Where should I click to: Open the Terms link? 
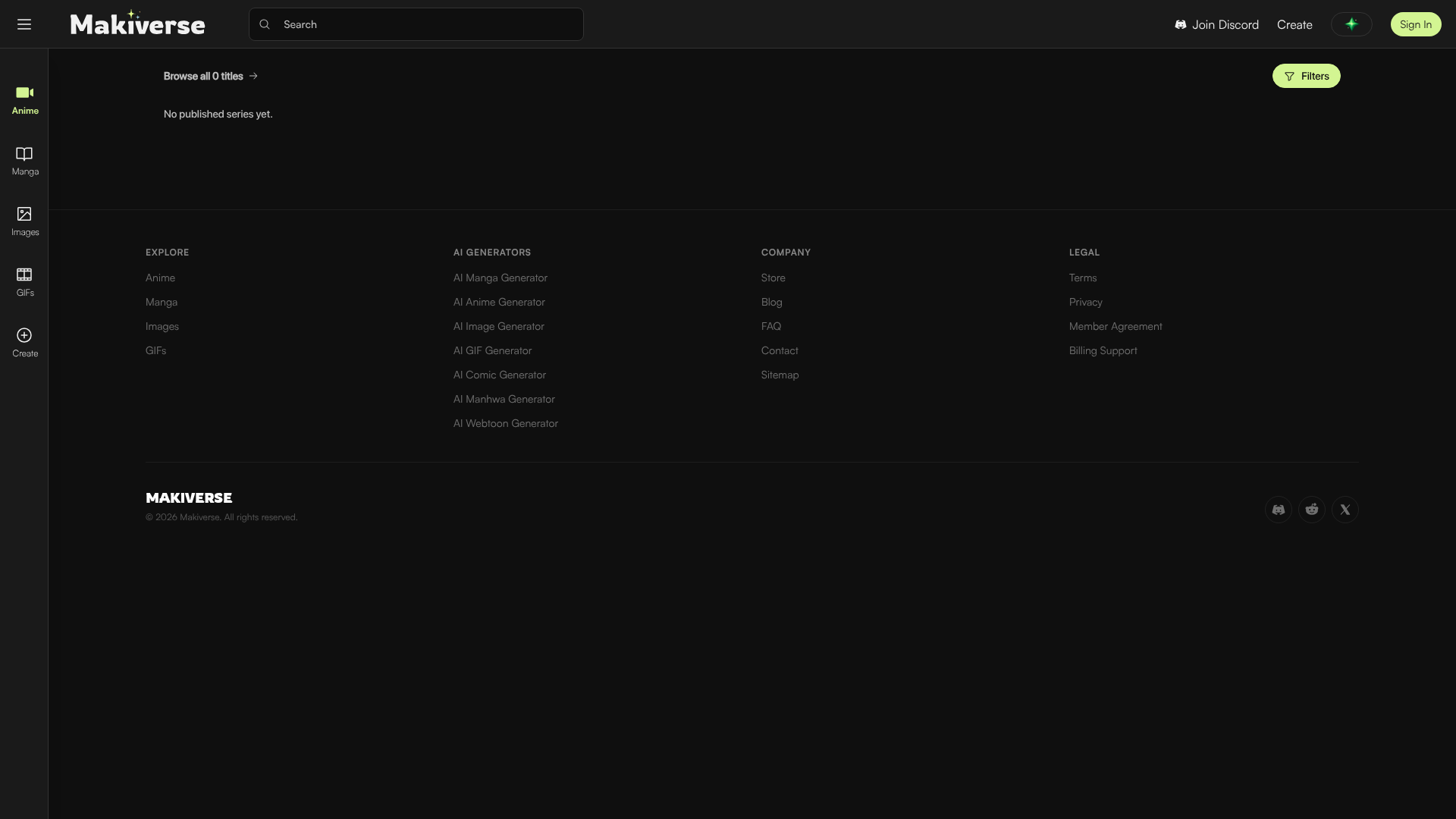click(x=1083, y=278)
